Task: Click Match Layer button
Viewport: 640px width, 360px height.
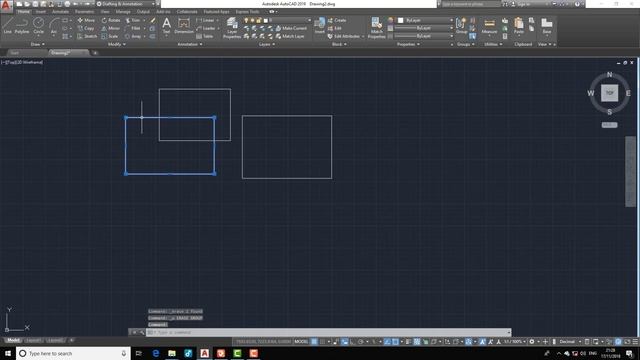Action: click(290, 36)
